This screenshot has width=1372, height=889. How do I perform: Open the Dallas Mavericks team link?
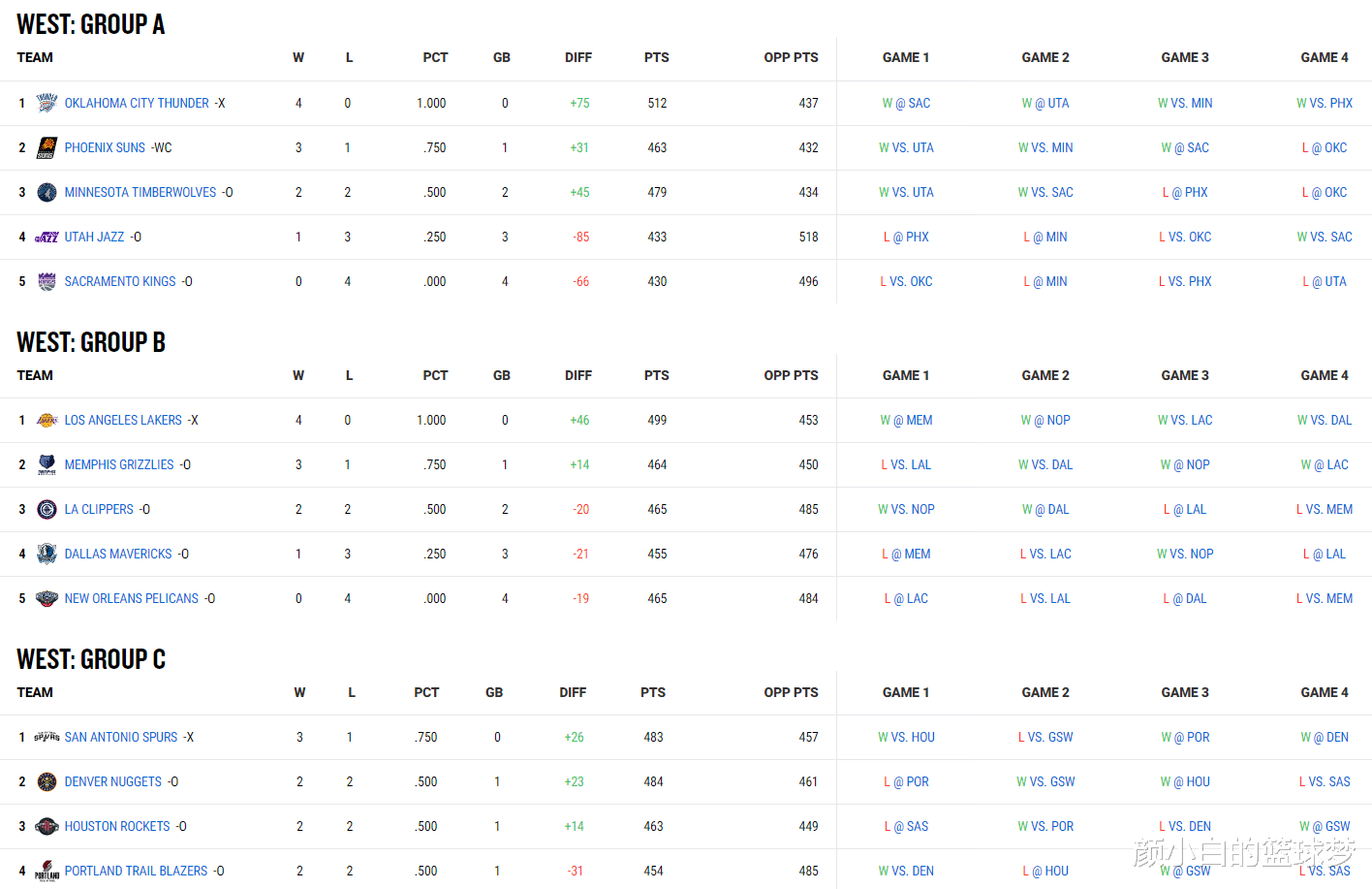pyautogui.click(x=118, y=554)
